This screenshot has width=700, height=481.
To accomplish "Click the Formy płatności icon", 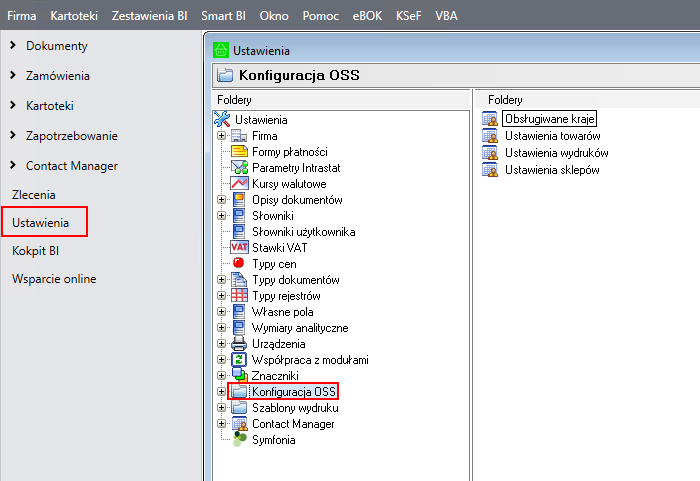I will tap(239, 152).
